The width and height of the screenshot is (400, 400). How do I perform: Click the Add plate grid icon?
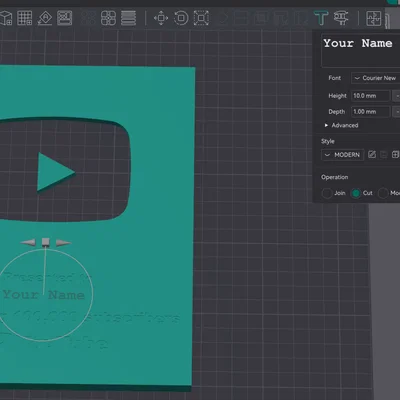25,18
